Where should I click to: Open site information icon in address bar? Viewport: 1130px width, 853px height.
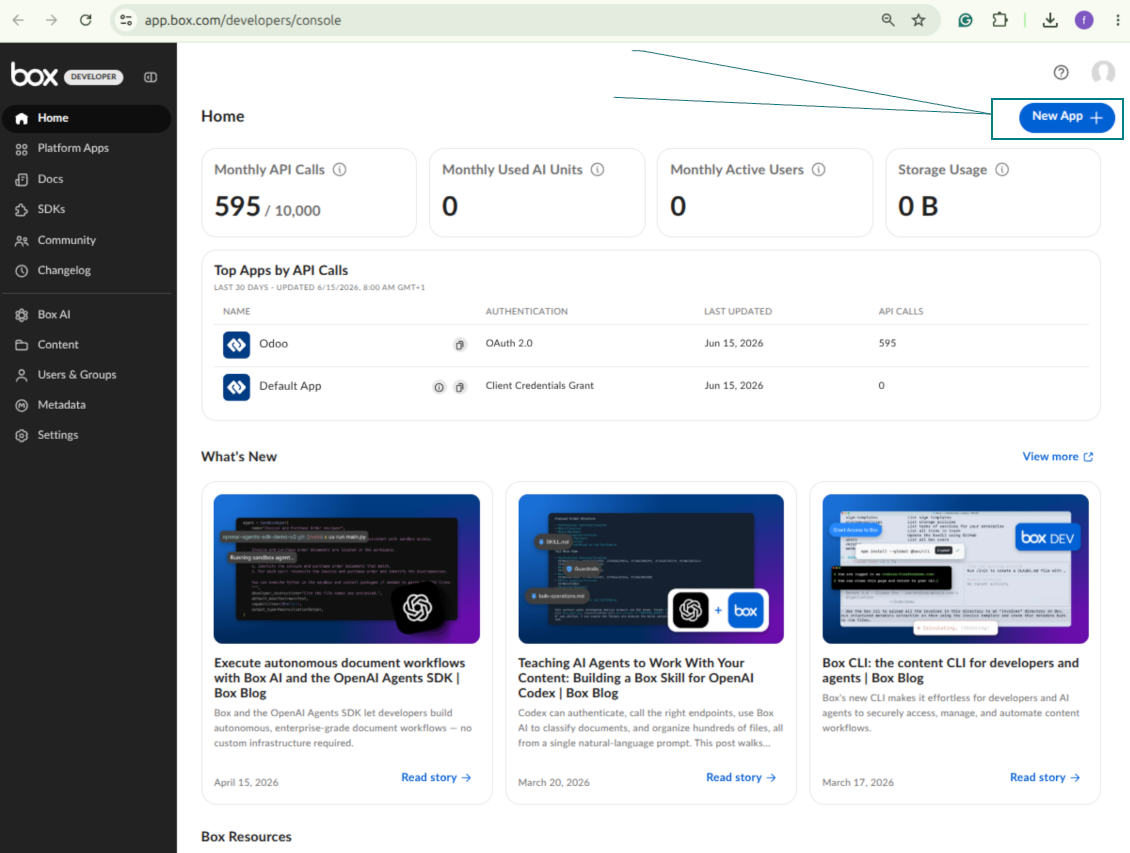coord(126,20)
